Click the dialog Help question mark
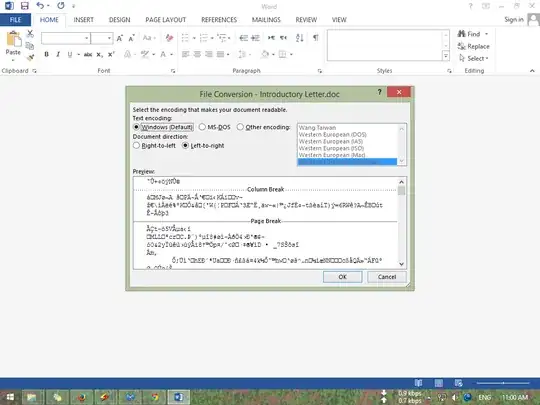Viewport: 540px width, 405px height. [380, 92]
